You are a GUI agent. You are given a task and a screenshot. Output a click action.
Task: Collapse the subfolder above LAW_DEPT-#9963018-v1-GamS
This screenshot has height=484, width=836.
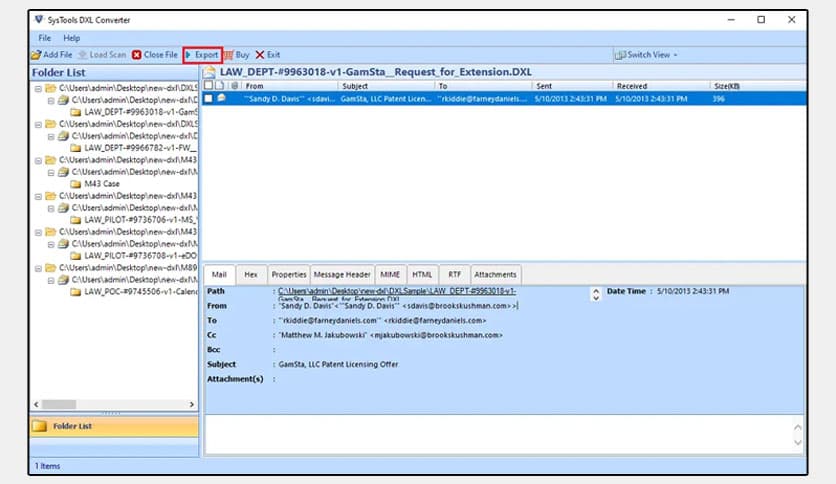tap(51, 100)
